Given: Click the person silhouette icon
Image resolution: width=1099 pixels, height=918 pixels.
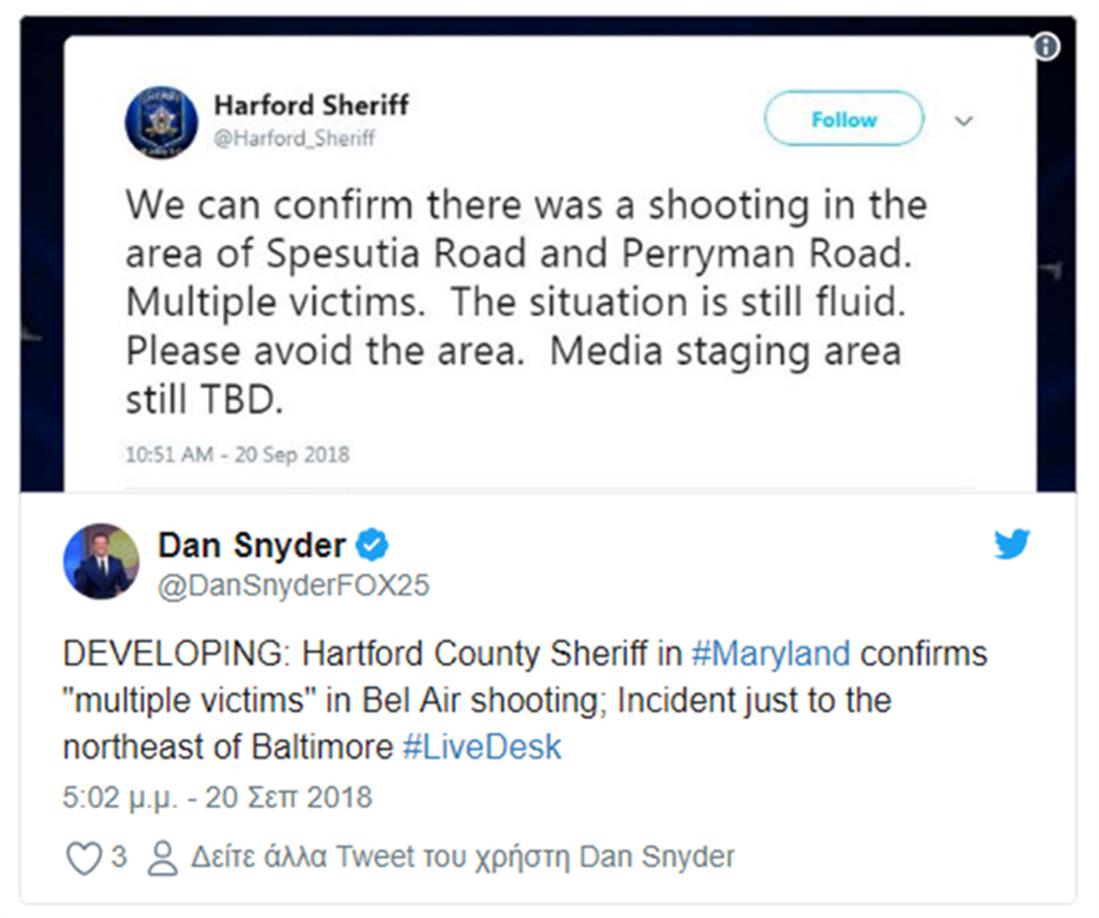Looking at the screenshot, I should pyautogui.click(x=161, y=858).
